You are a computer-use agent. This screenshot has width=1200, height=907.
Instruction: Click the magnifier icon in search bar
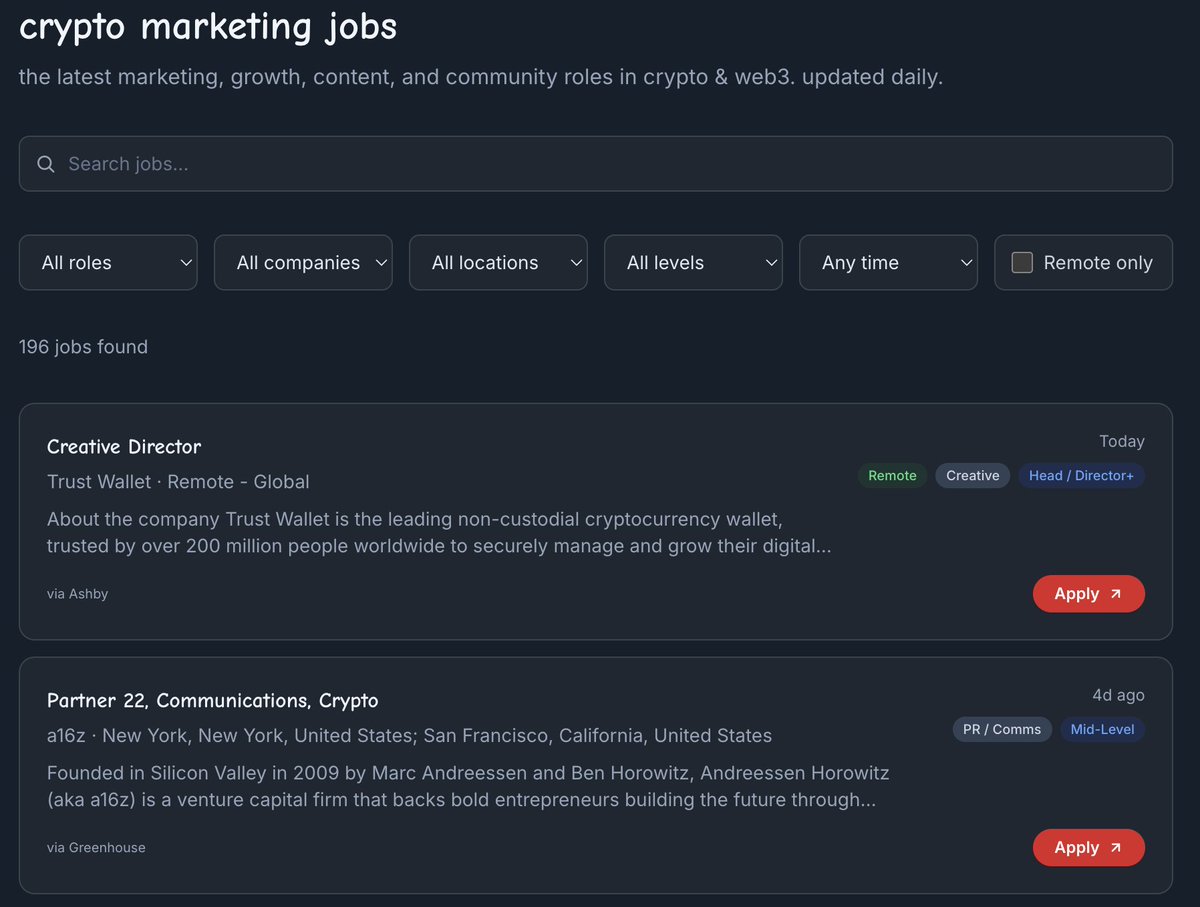tap(46, 164)
